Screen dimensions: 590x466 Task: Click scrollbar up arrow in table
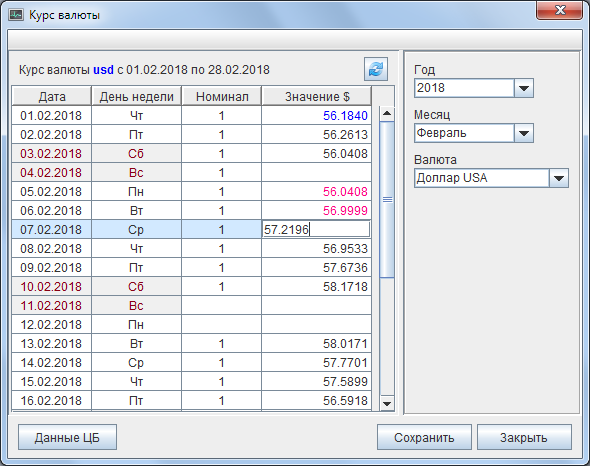tap(387, 113)
